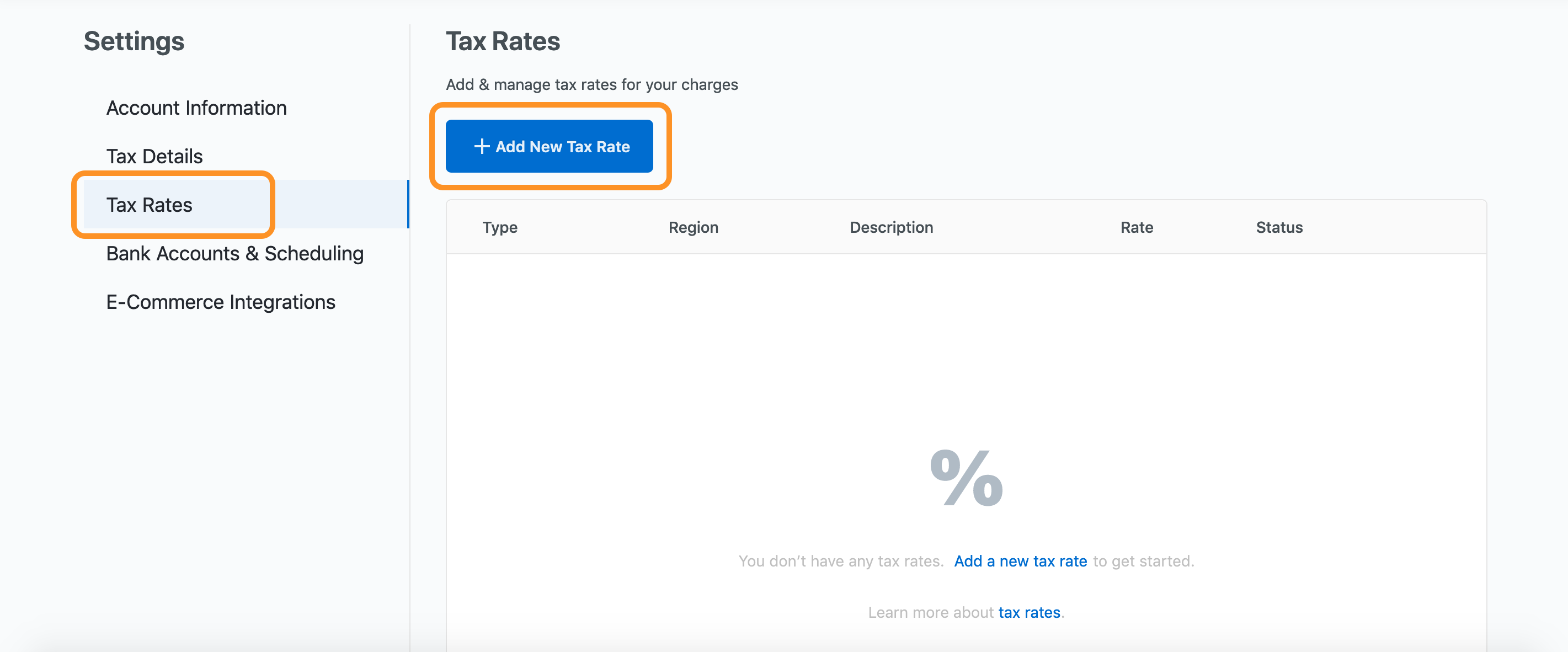The width and height of the screenshot is (1568, 652).
Task: Click the "Add & manage tax rates" subtitle
Action: (591, 84)
